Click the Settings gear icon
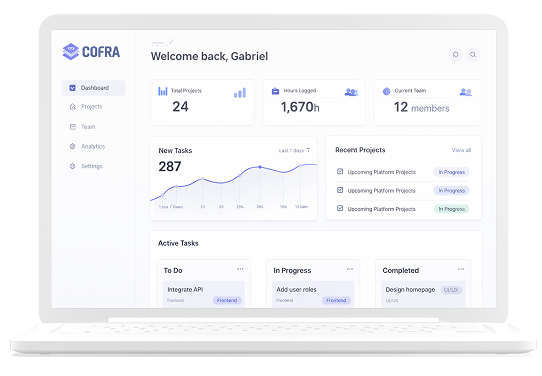 [x=72, y=166]
